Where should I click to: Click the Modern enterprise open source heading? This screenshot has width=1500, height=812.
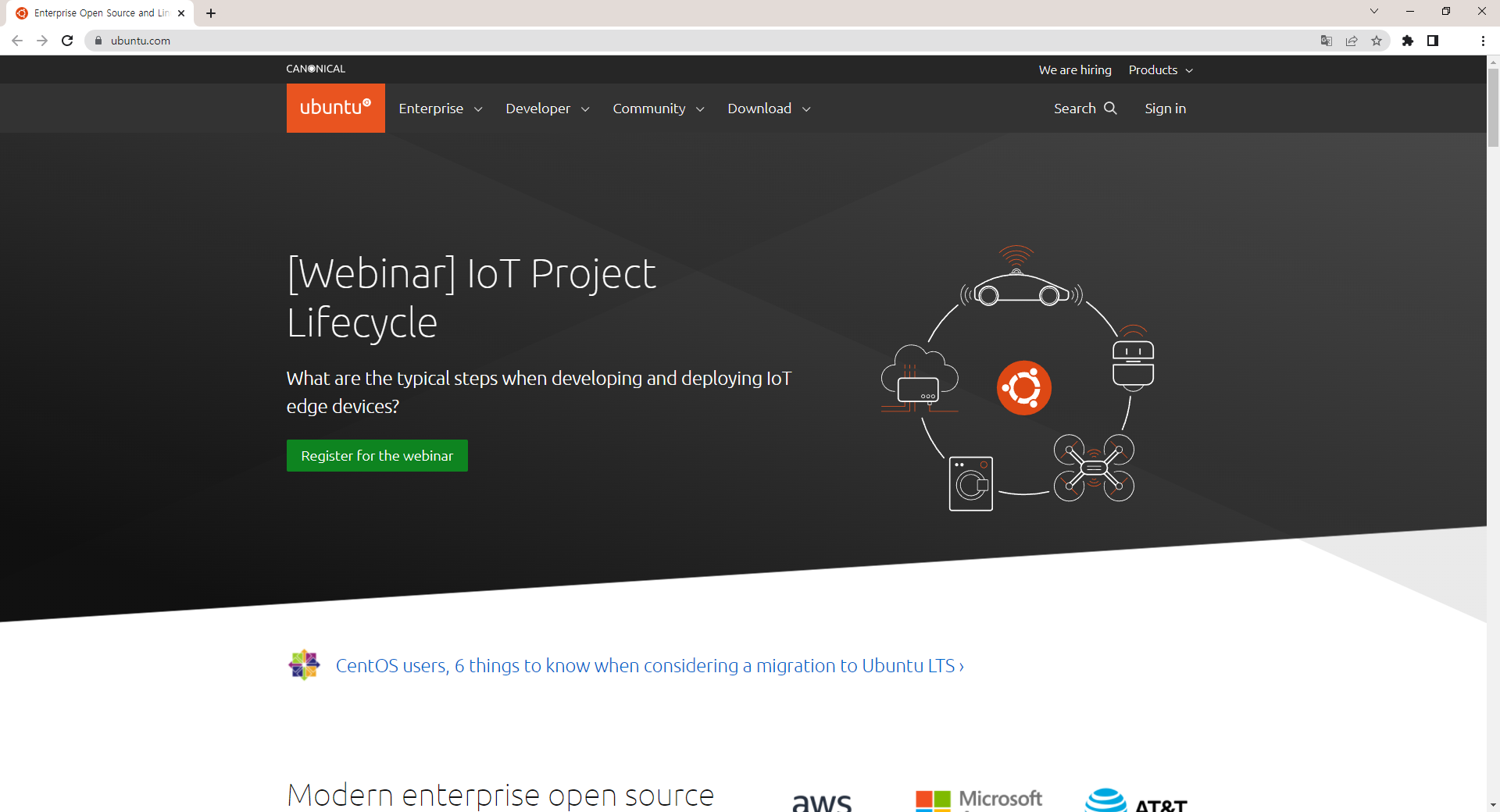tap(500, 795)
